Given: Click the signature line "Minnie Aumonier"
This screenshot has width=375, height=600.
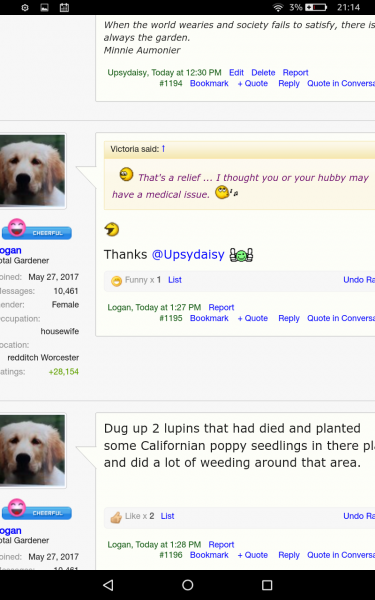Looking at the screenshot, I should [142, 50].
